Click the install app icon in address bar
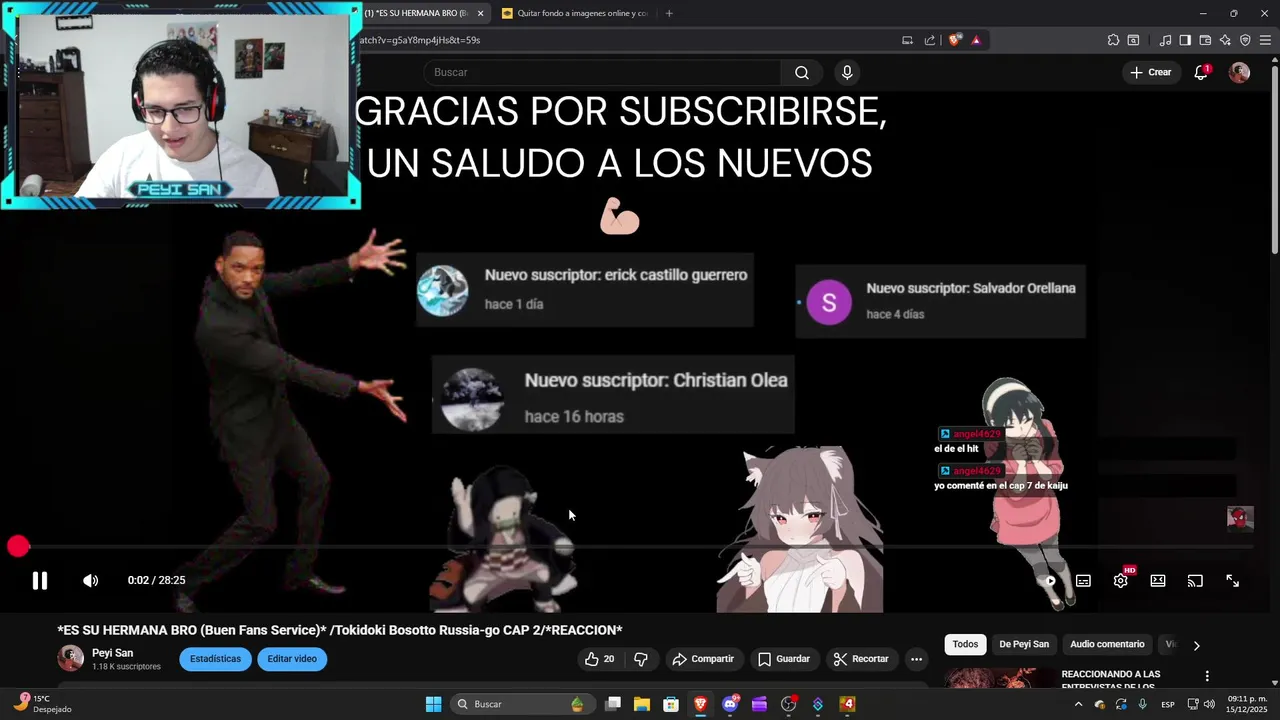The width and height of the screenshot is (1280, 720). pos(907,40)
